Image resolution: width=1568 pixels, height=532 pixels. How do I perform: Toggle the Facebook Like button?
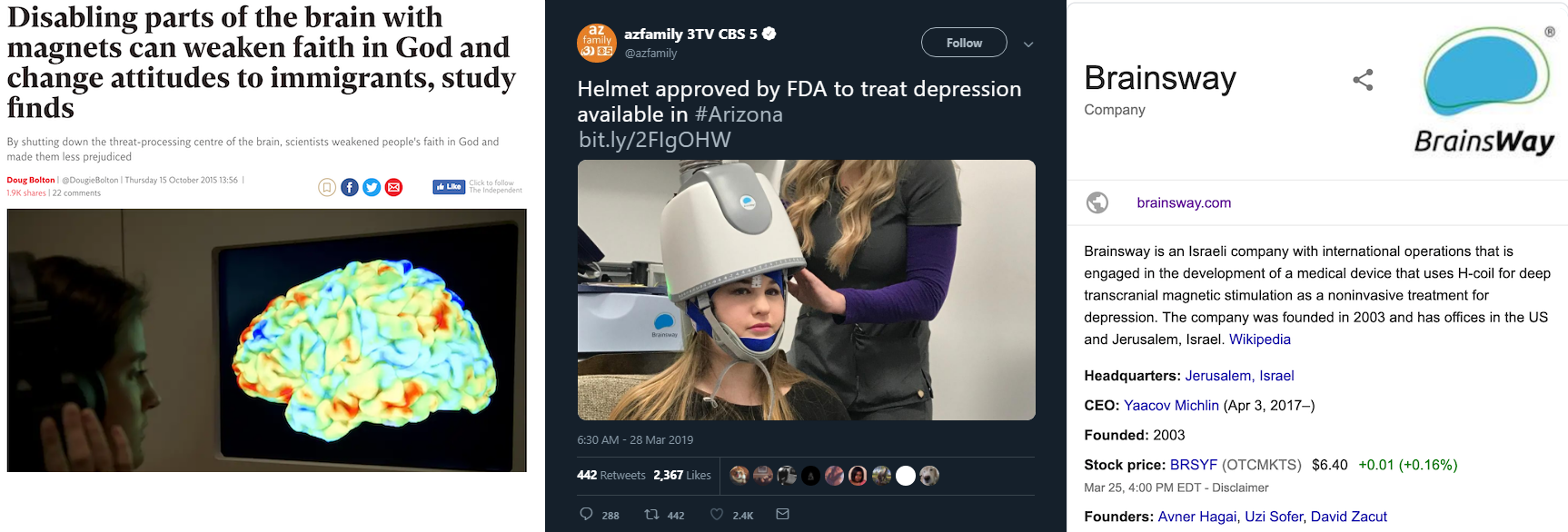click(x=449, y=187)
